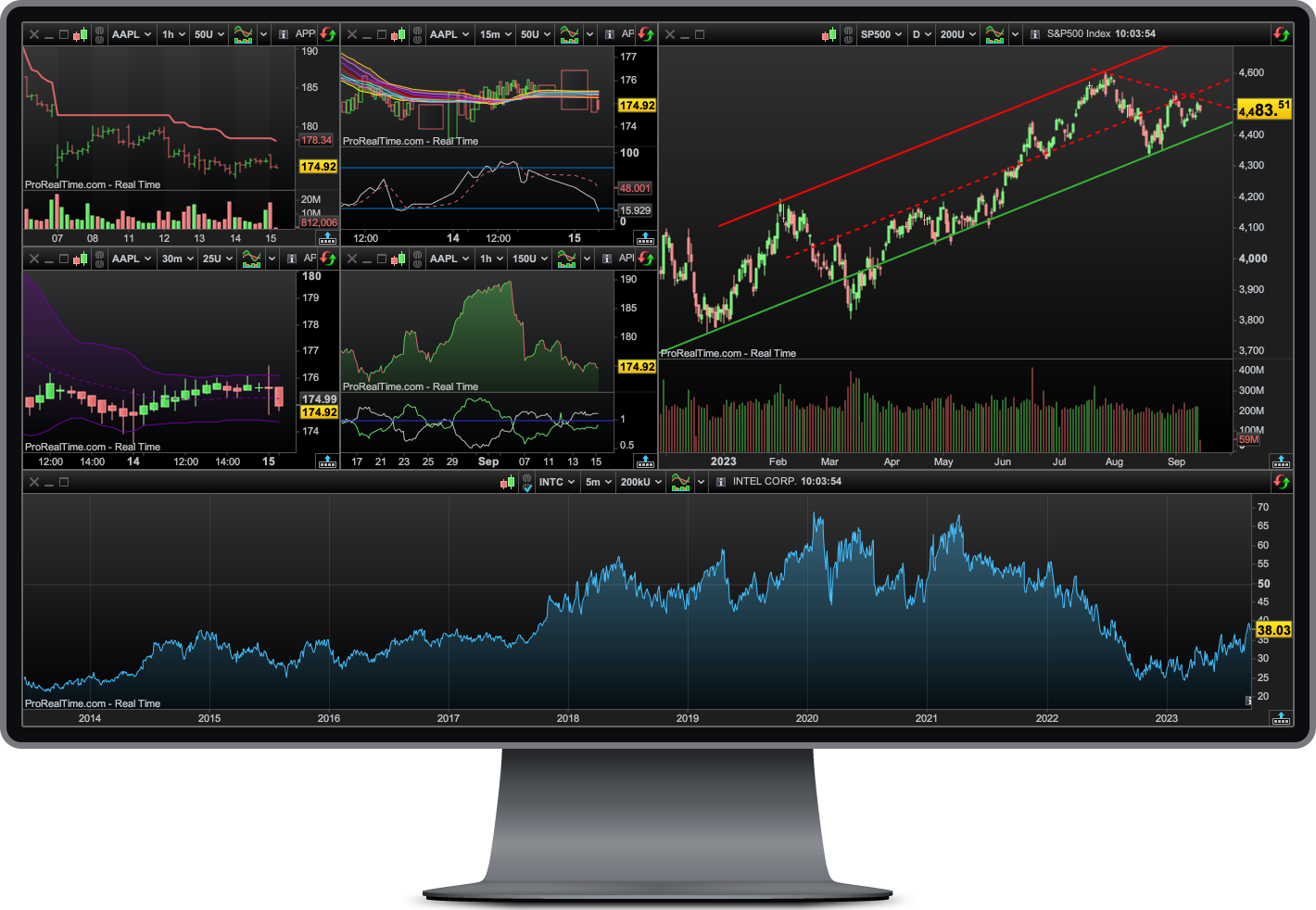Open the indicators icon in the SP500 toolbar

tap(994, 34)
